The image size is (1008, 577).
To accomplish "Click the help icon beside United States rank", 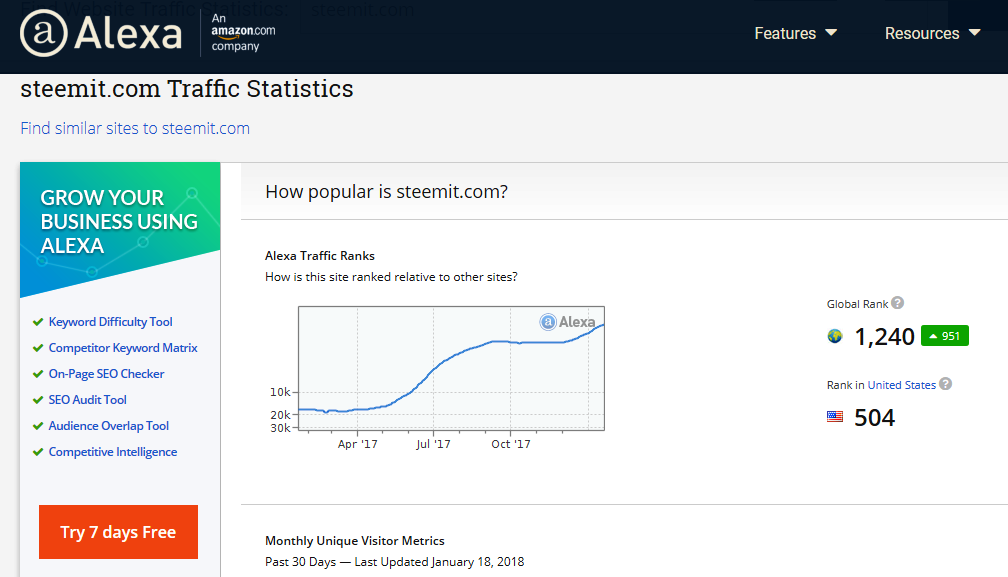I will [x=945, y=384].
